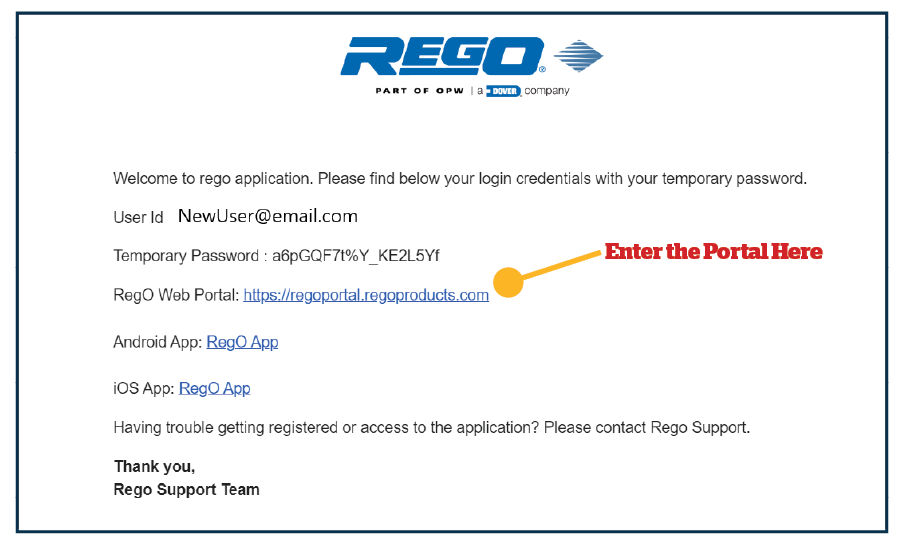Click the NewUser@email.com user ID text
The height and width of the screenshot is (547, 905).
[x=268, y=216]
